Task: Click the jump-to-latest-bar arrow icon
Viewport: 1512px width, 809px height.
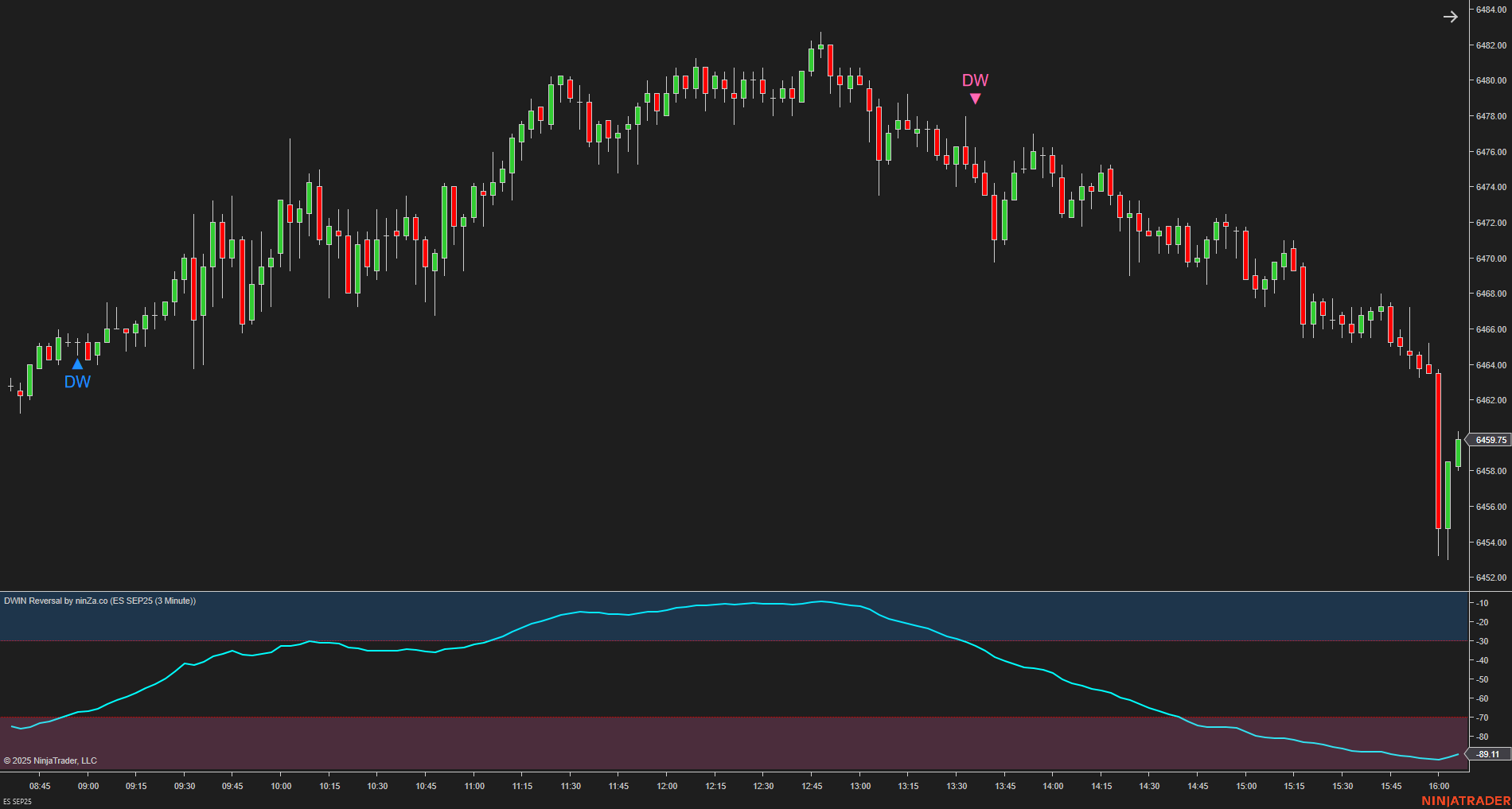Action: point(1450,16)
